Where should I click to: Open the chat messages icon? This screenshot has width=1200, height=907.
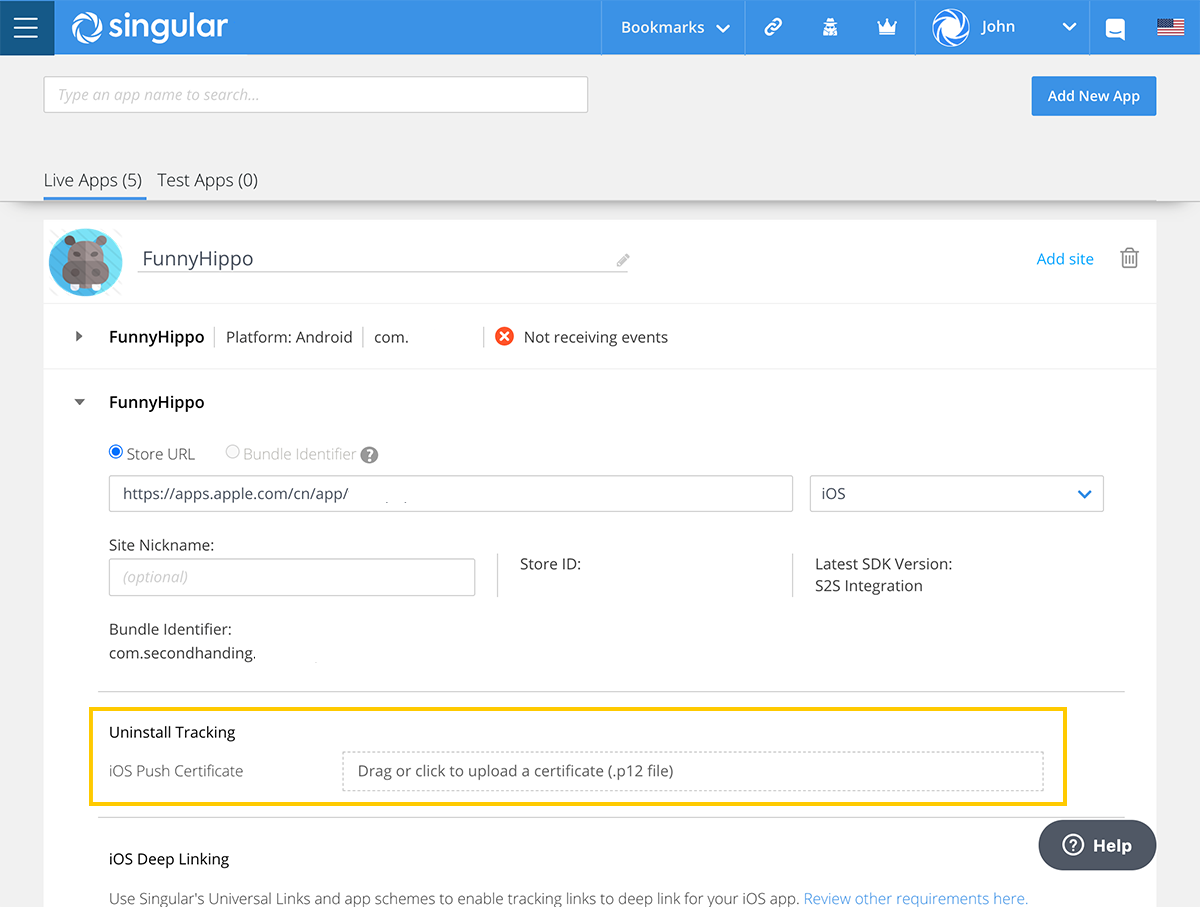click(x=1115, y=29)
